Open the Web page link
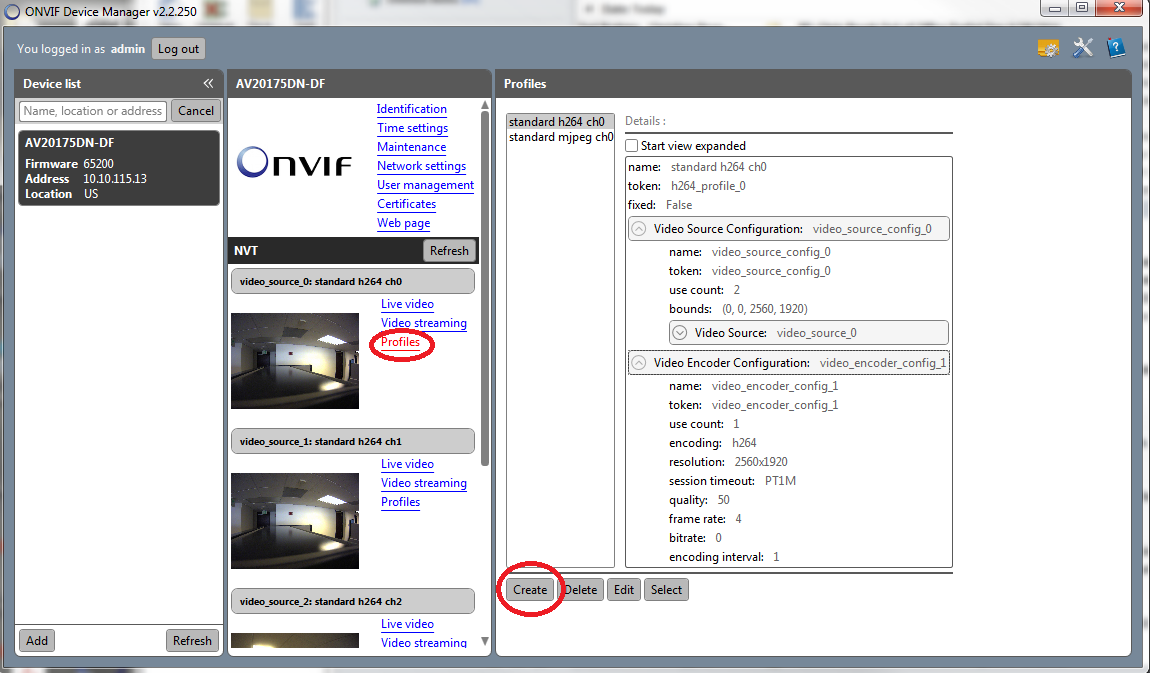This screenshot has width=1150, height=673. click(x=403, y=223)
